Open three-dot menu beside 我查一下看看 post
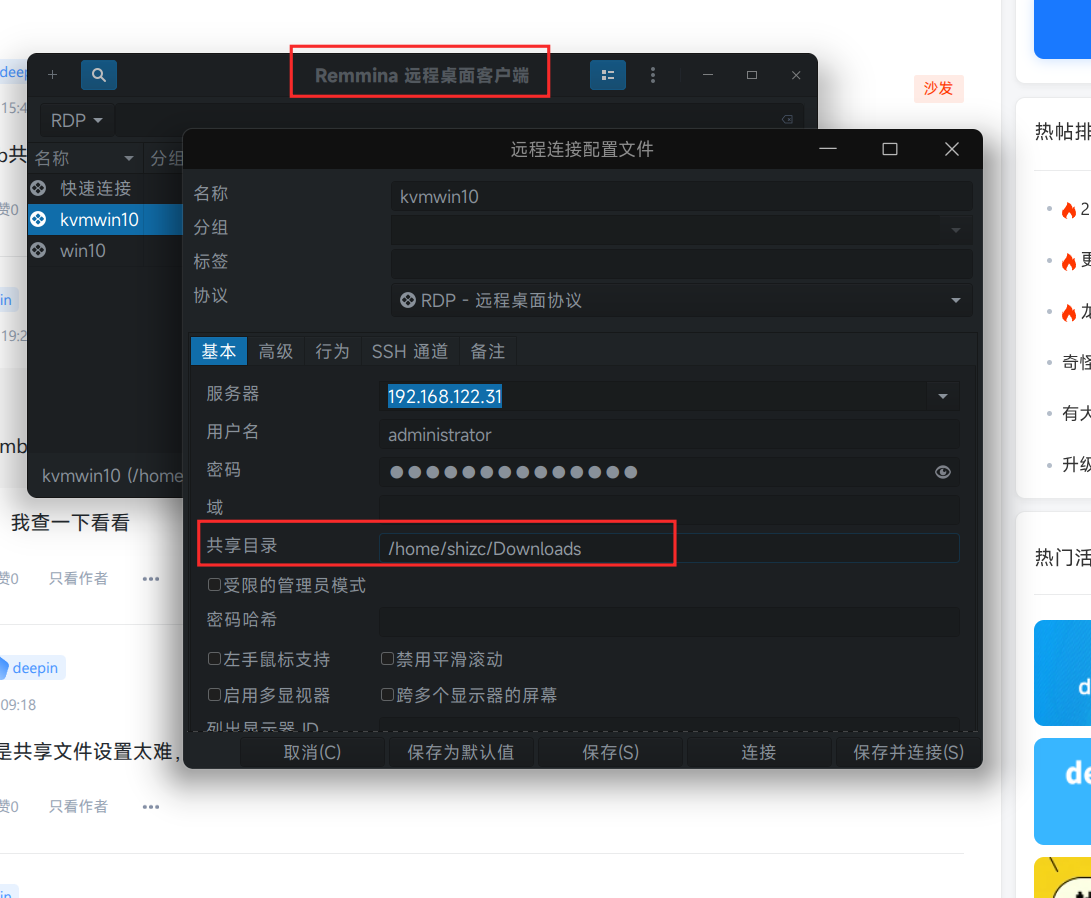The width and height of the screenshot is (1091, 898). [x=151, y=579]
